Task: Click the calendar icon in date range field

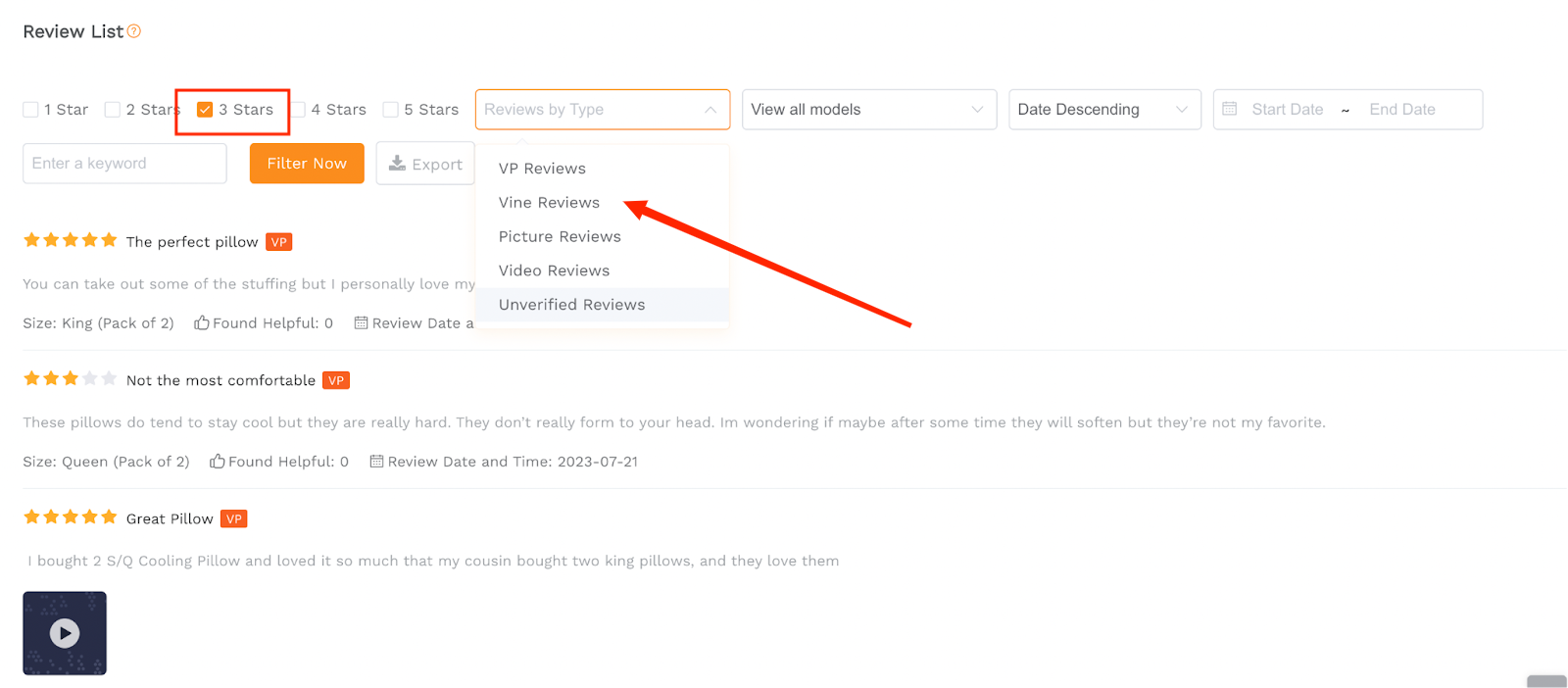Action: pos(1230,109)
